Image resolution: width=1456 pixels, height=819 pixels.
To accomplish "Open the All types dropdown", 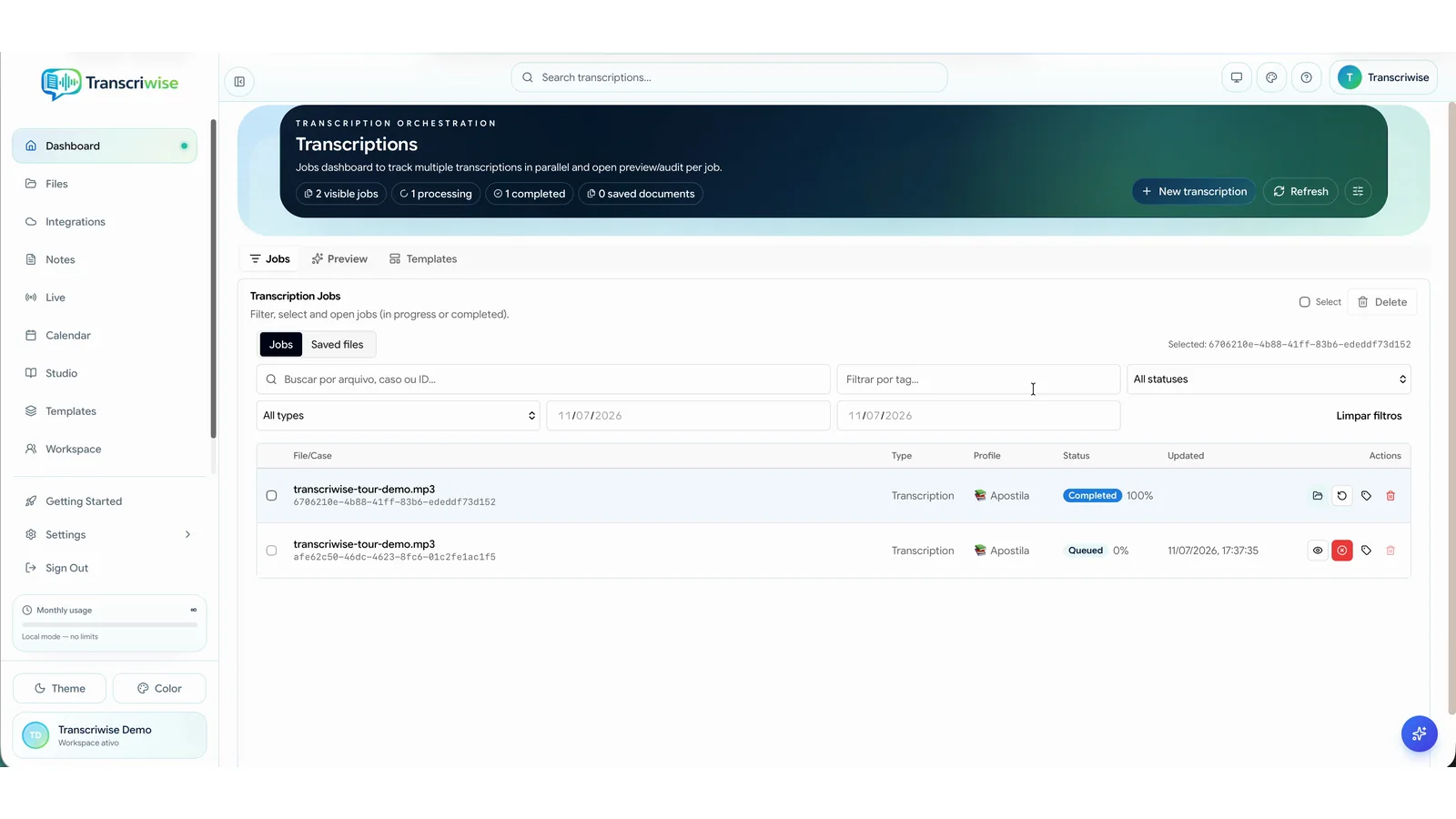I will point(399,416).
